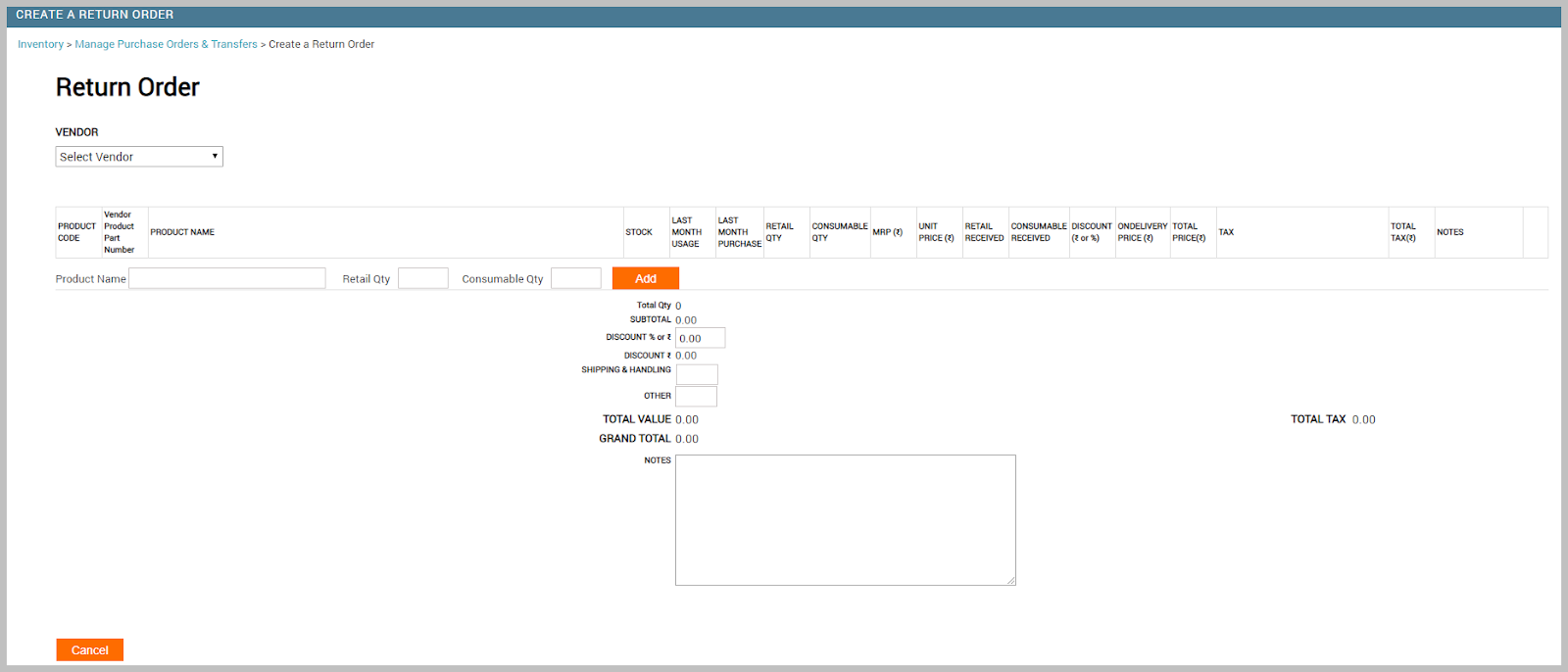Focus the Consumable Qty input field
This screenshot has height=672, width=1568.
click(576, 278)
